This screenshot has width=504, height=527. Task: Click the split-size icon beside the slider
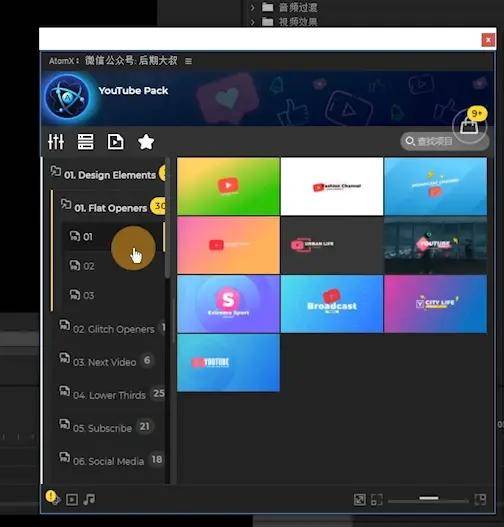377,500
